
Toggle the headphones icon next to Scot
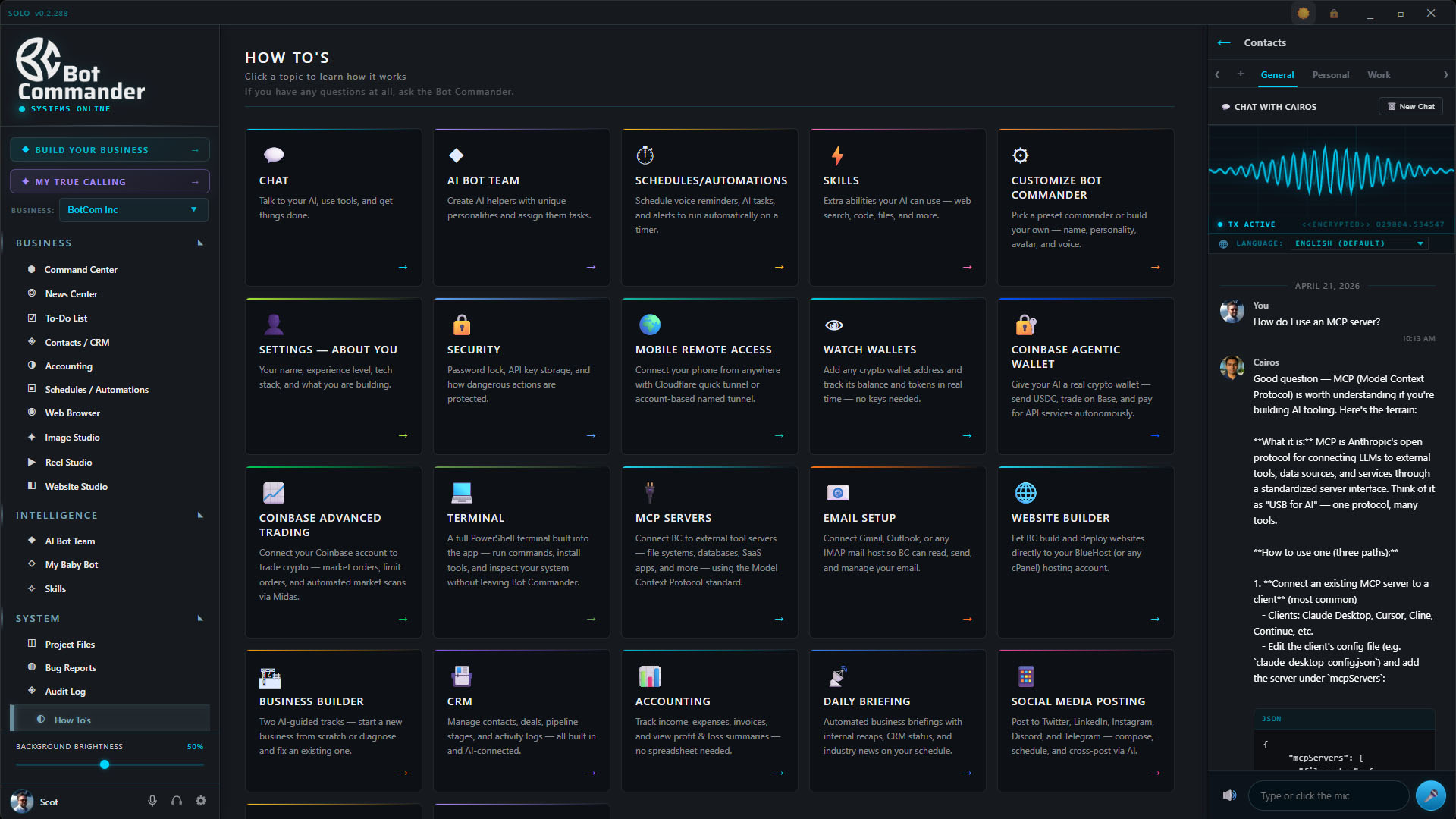tap(177, 801)
